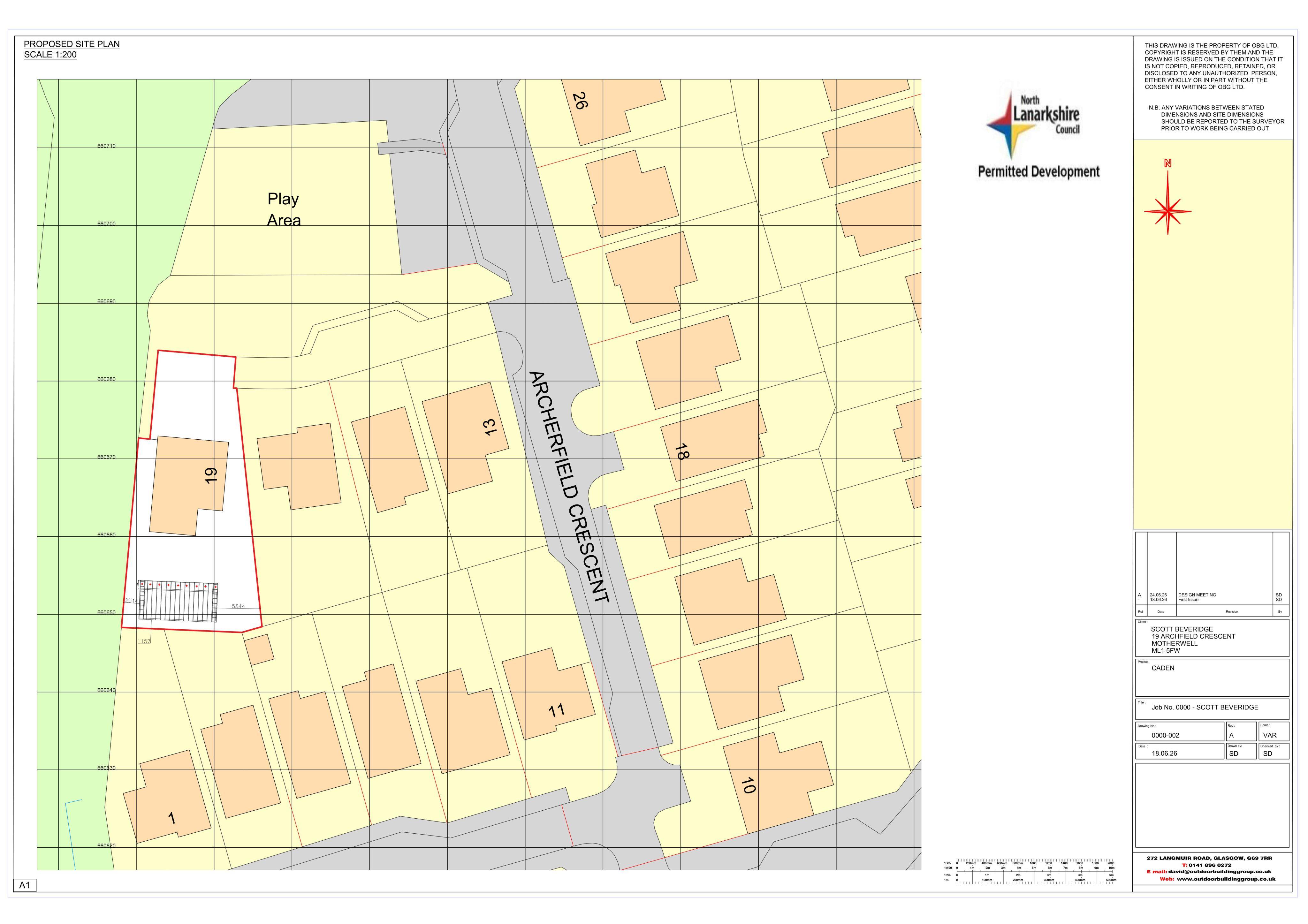Click the 'First Issue' revision entry
The image size is (1308, 924).
[x=1188, y=600]
